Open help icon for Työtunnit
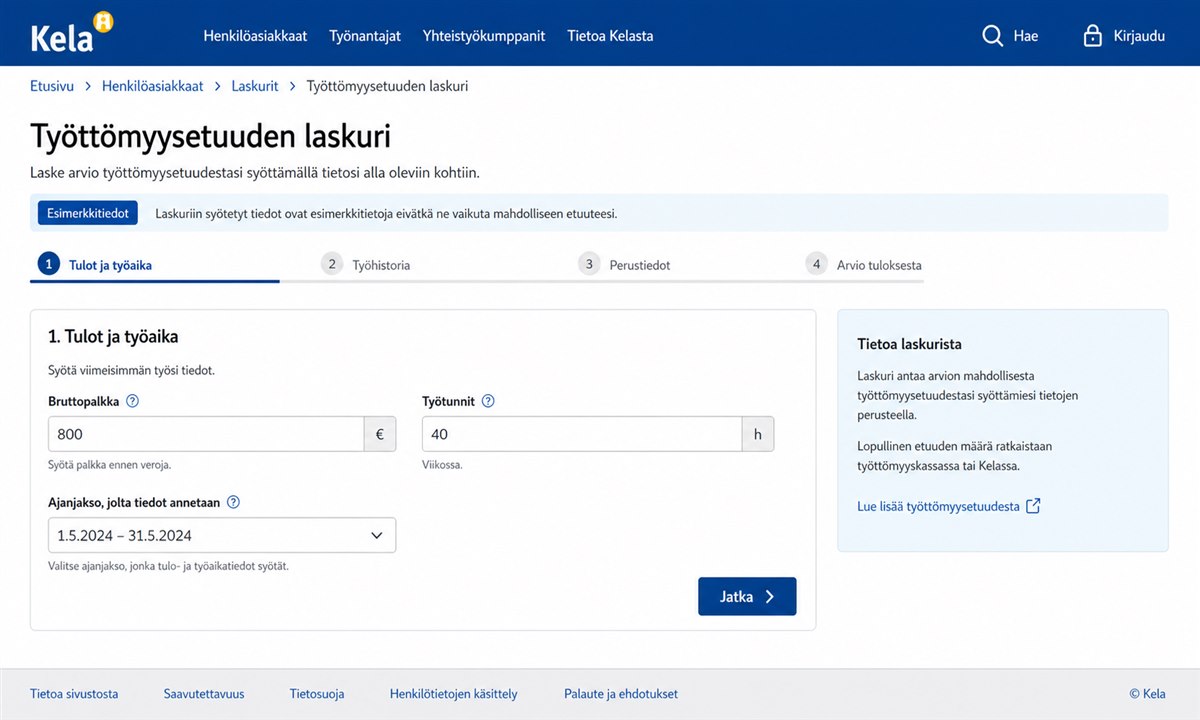Screen dimensions: 1200x720 [x=488, y=401]
